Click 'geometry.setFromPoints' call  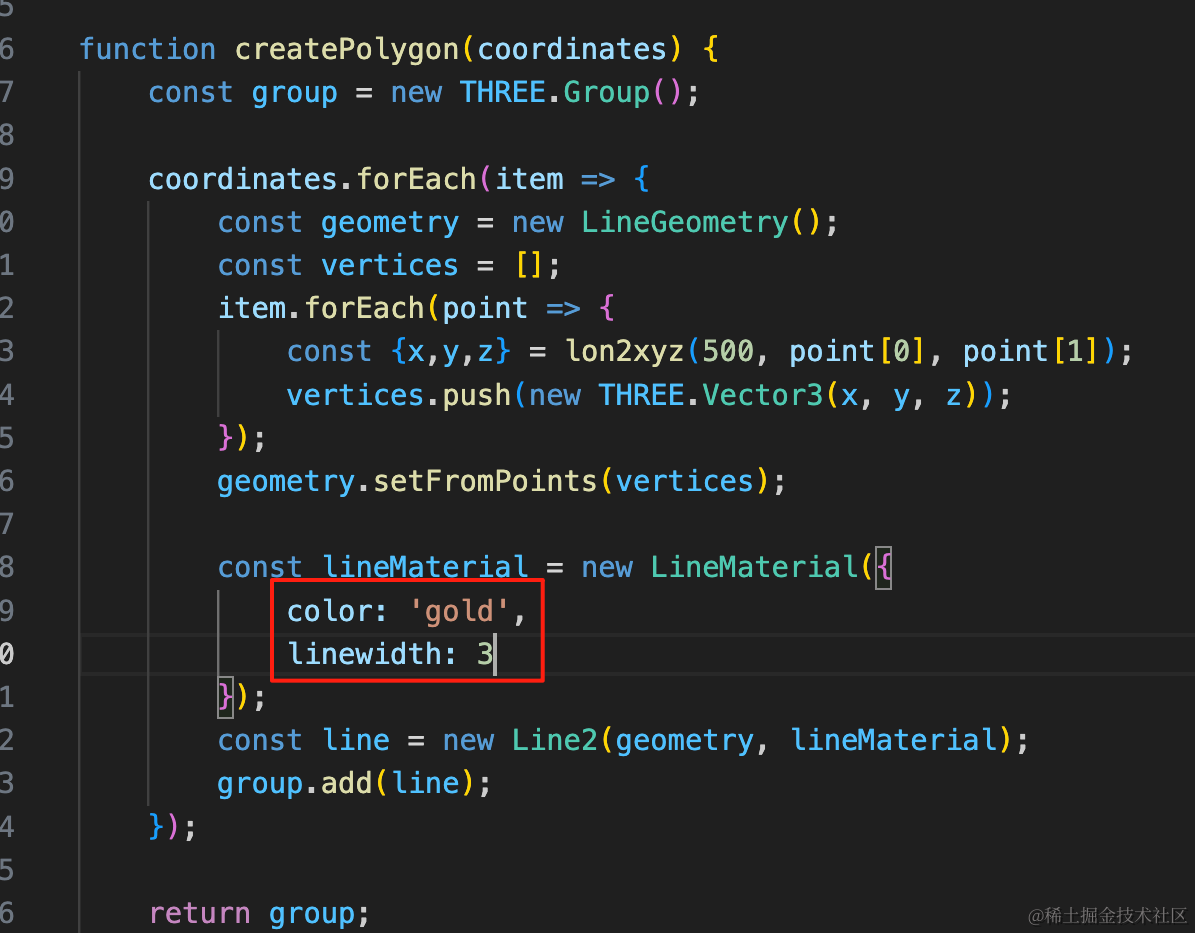coord(407,482)
